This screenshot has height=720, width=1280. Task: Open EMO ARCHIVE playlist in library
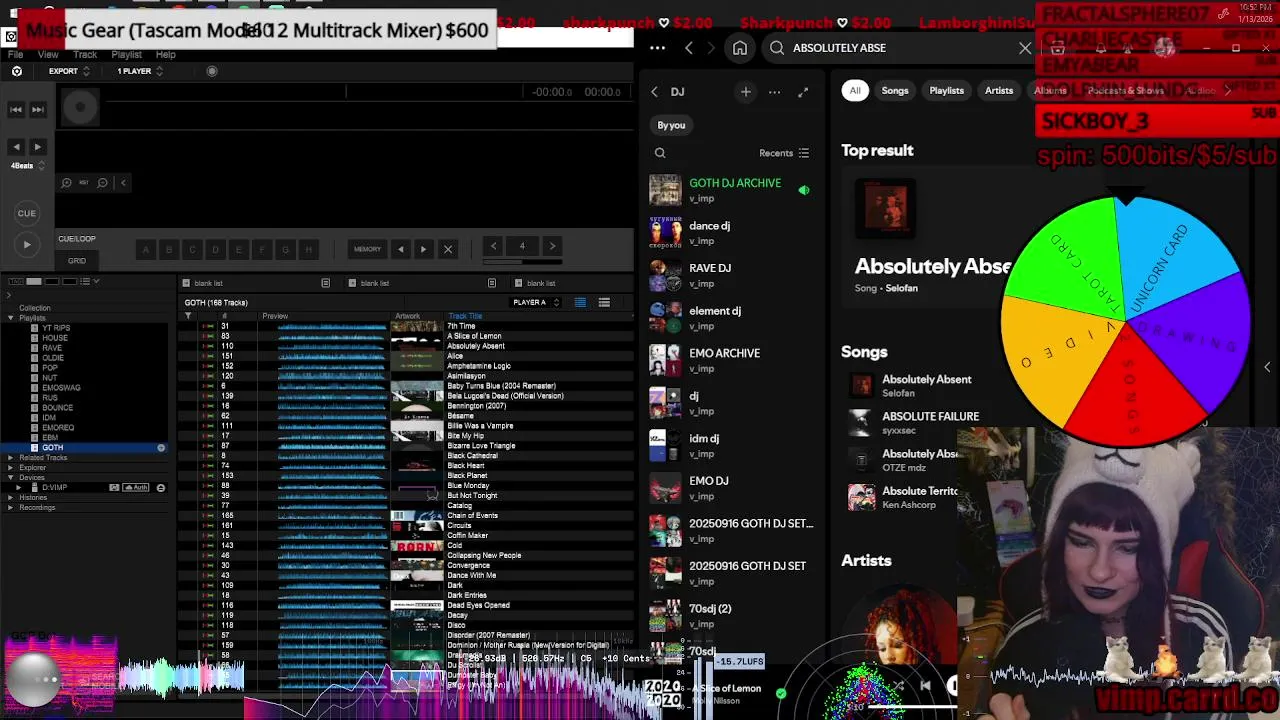pyautogui.click(x=731, y=360)
